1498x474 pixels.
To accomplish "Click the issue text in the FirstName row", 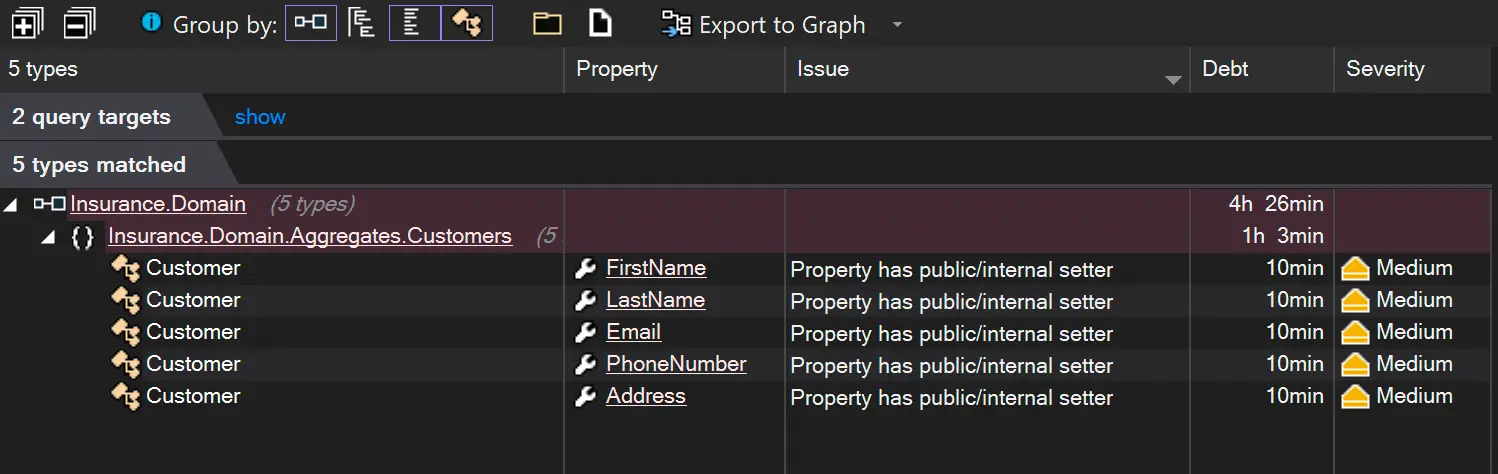I will click(952, 270).
